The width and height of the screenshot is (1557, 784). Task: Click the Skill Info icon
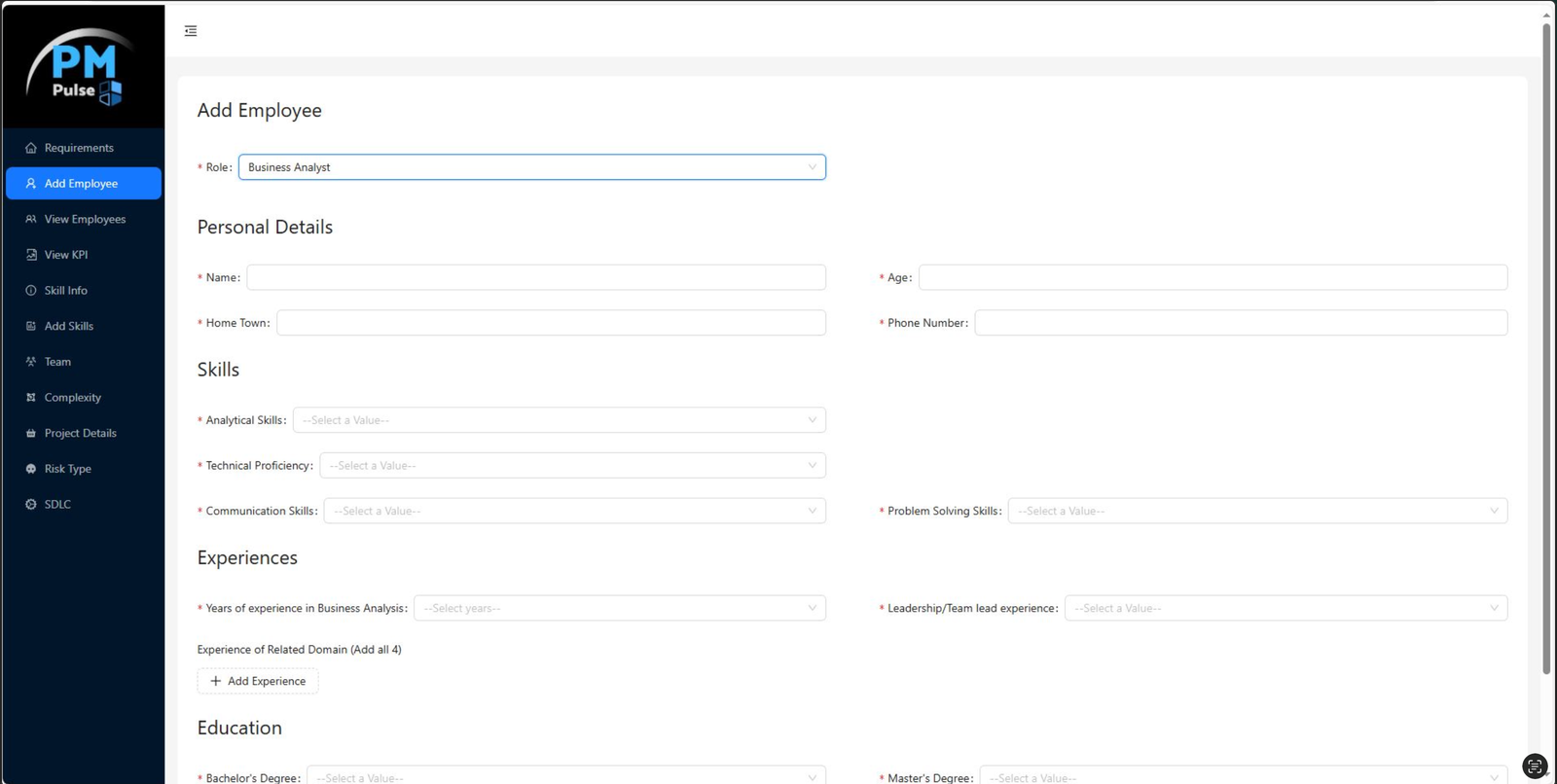[x=31, y=291]
